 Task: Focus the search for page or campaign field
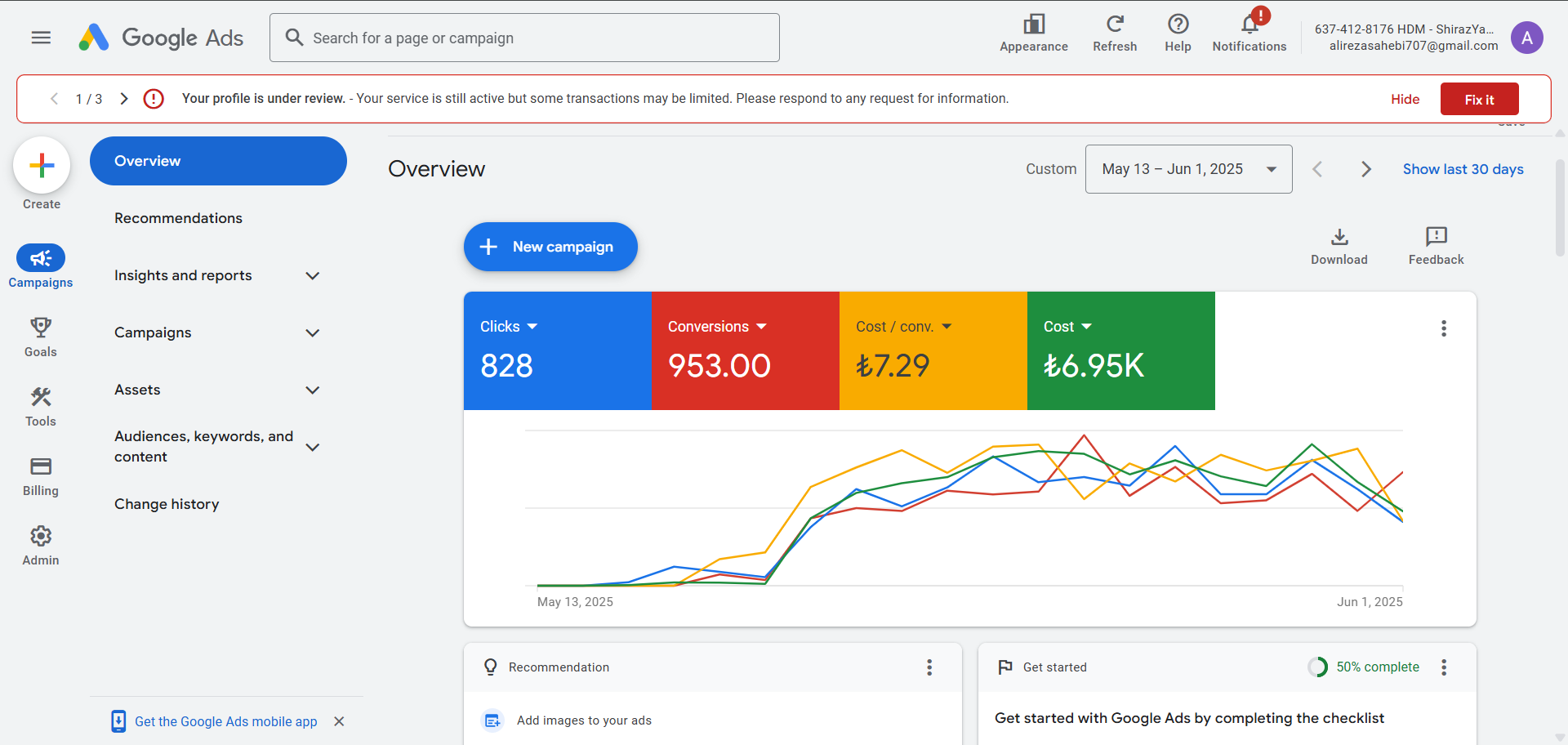pyautogui.click(x=524, y=38)
